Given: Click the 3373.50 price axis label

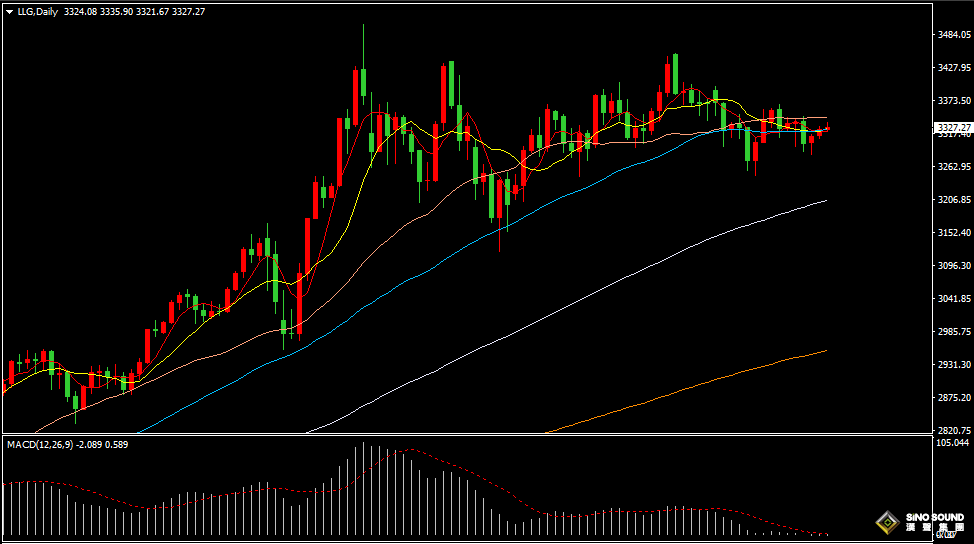Looking at the screenshot, I should click(954, 101).
